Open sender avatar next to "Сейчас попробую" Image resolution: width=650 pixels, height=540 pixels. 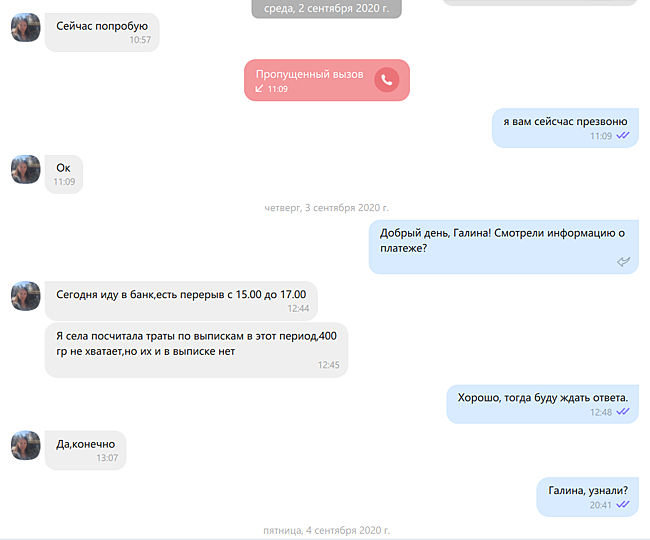pyautogui.click(x=26, y=27)
